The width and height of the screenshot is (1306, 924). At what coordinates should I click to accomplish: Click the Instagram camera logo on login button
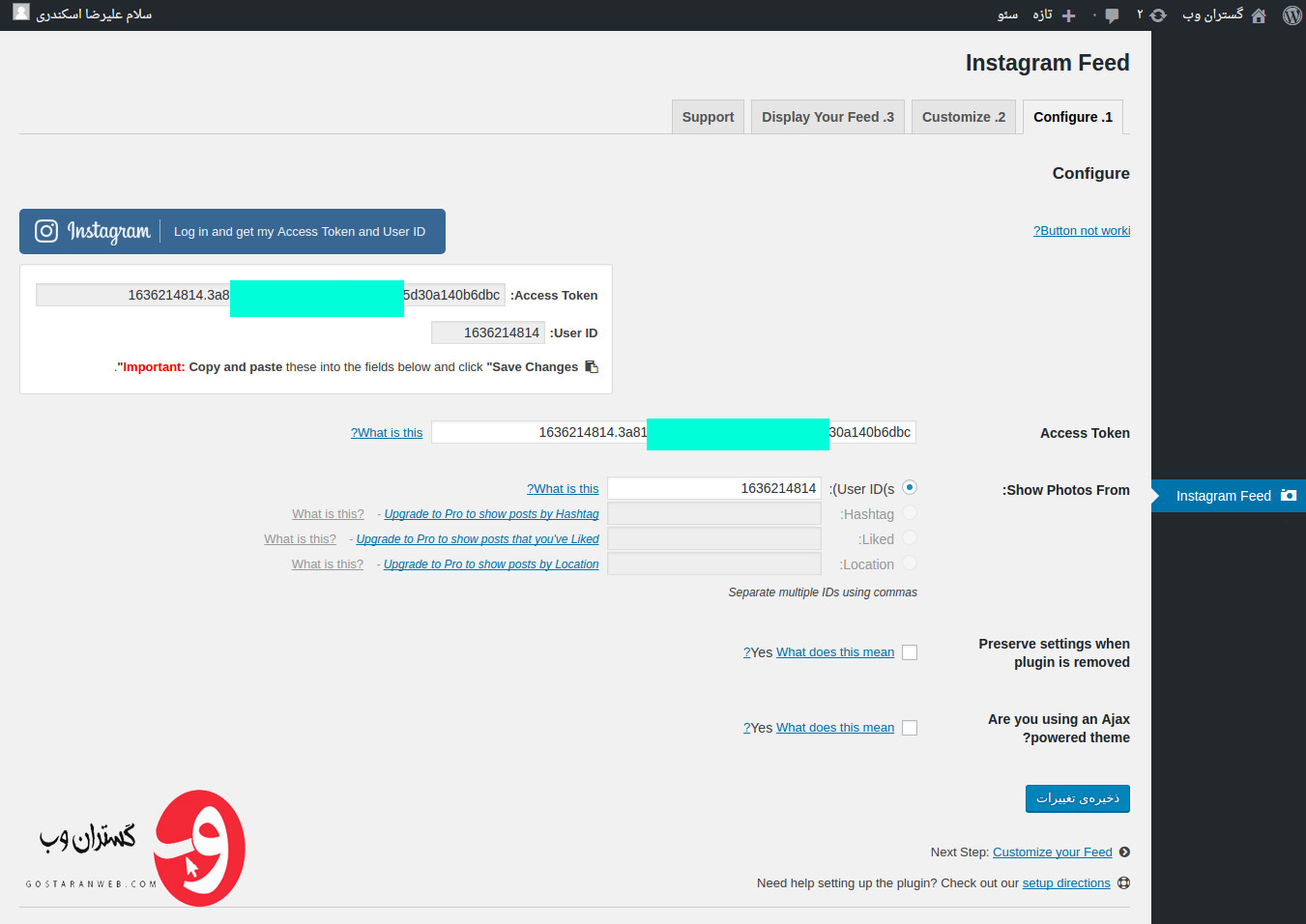(46, 231)
